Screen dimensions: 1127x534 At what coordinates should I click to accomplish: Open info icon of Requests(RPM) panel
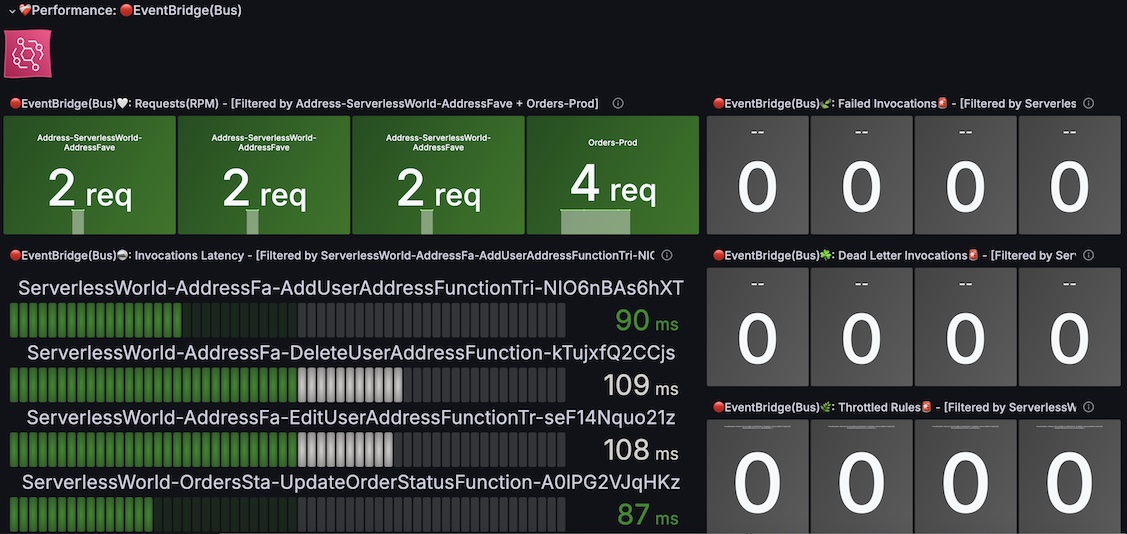pos(618,103)
